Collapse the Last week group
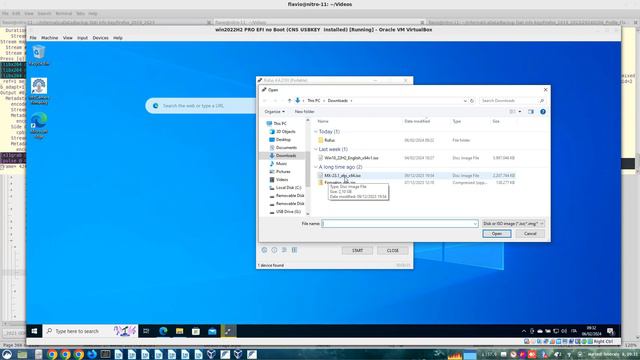 coord(316,149)
